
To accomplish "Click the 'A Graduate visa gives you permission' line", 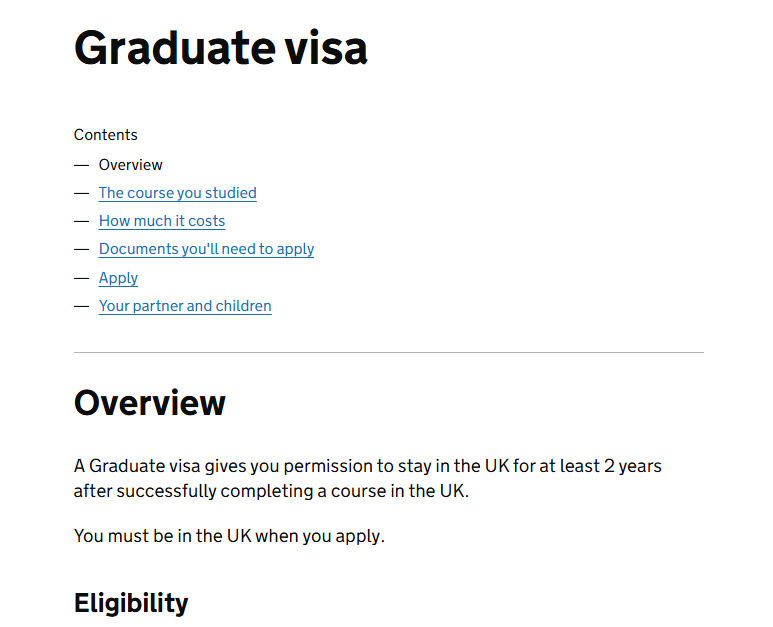I will tap(367, 466).
